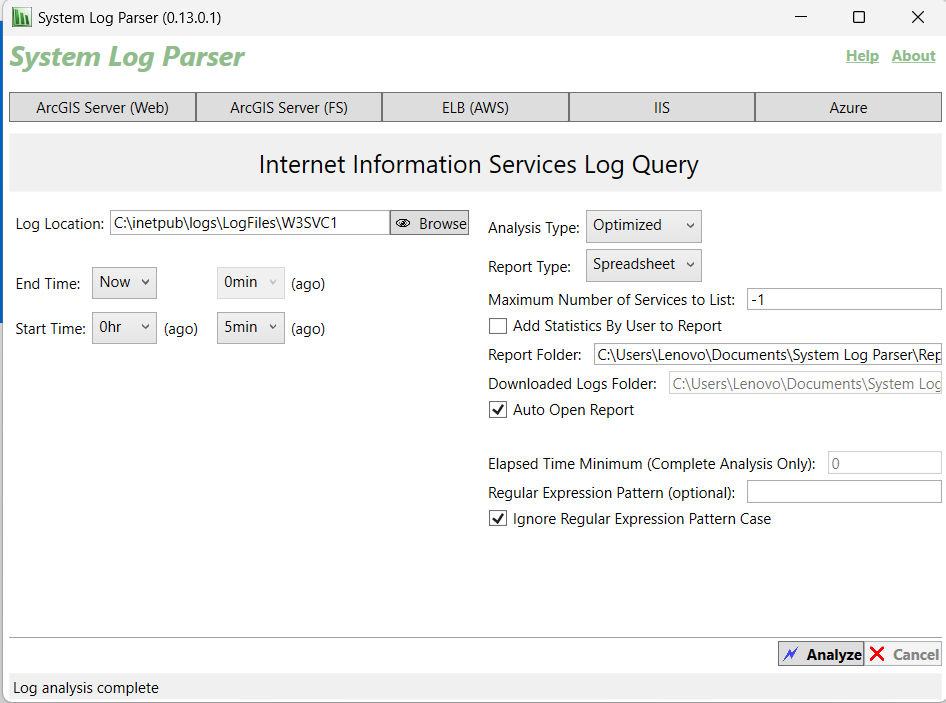Click the eye icon on Browse button

(x=402, y=223)
